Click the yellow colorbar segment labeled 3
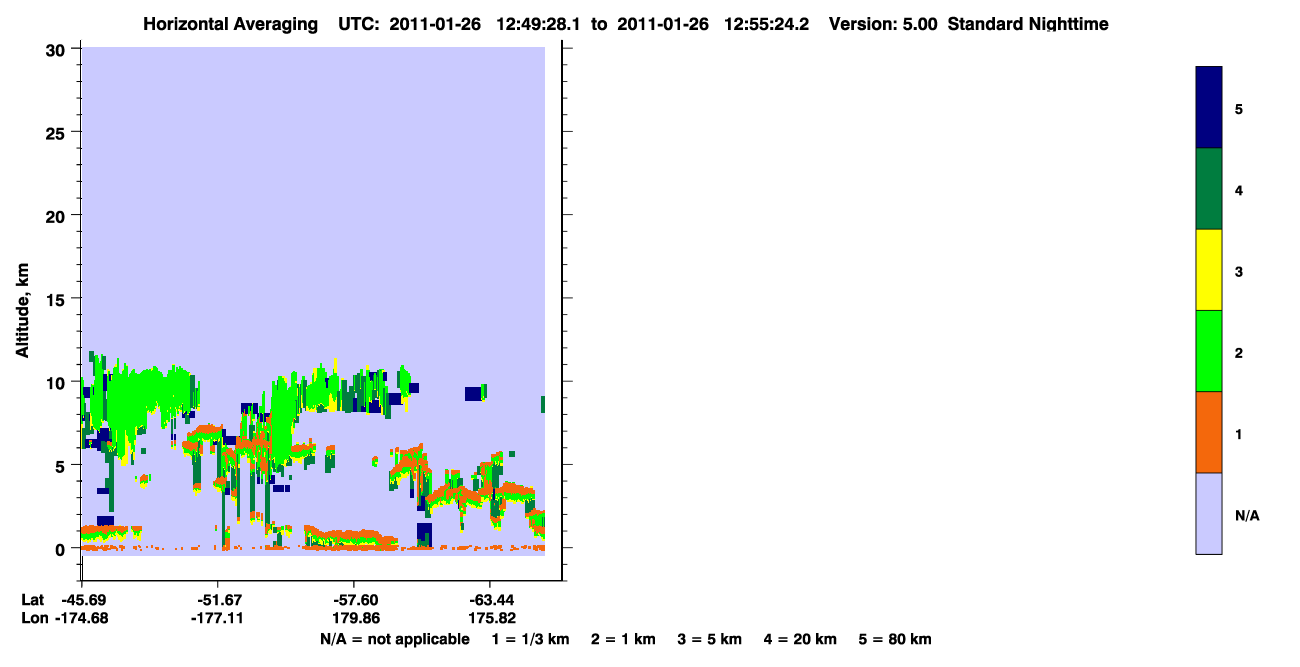Viewport: 1300px width, 667px height. (1209, 270)
